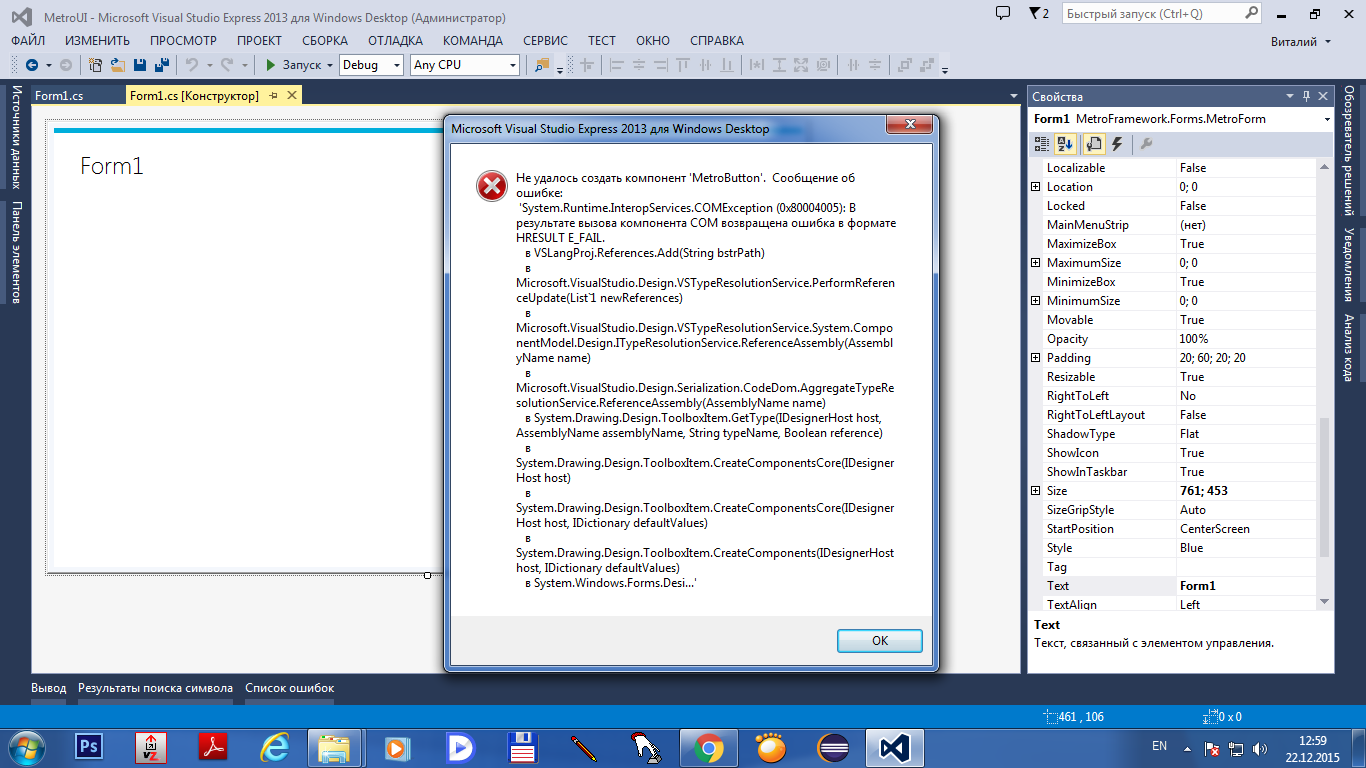Open the ОТЛАДКА menu
Screen dimensions: 1366x768
pos(395,41)
